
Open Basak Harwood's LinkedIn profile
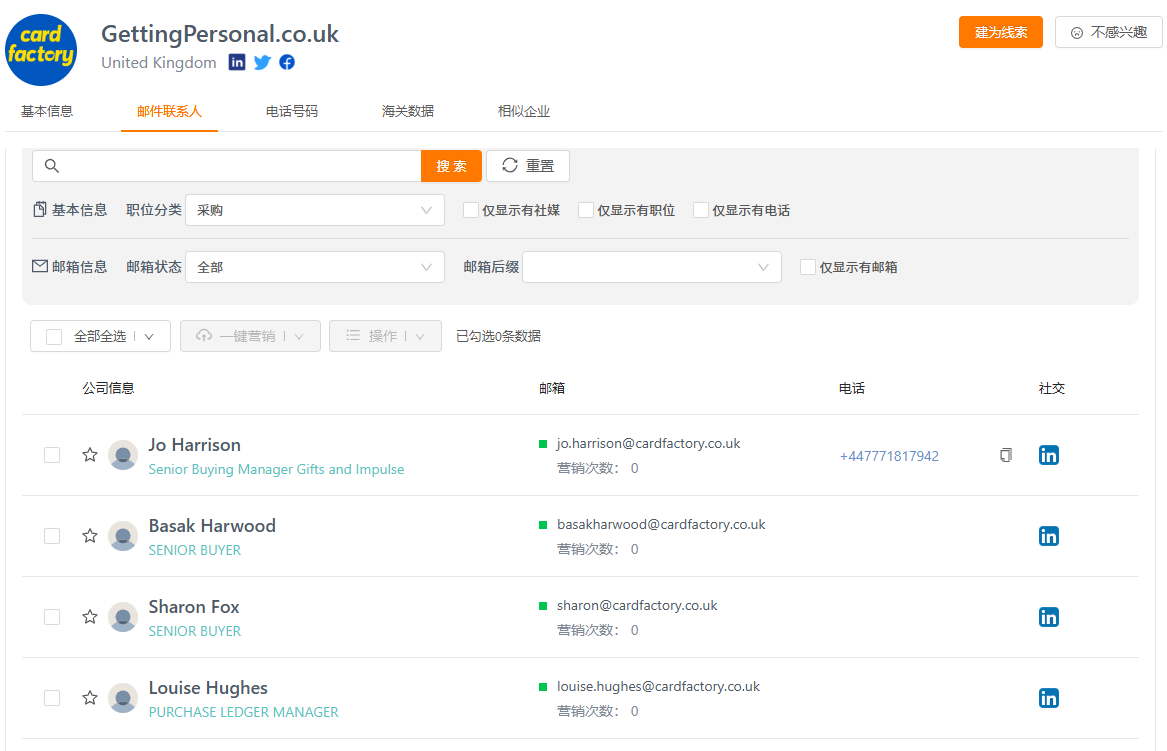(1049, 536)
